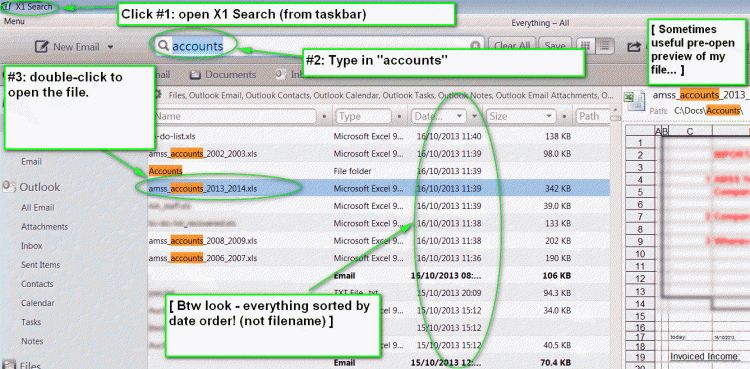
Task: Select Tasks in the sidebar
Action: coord(31,322)
